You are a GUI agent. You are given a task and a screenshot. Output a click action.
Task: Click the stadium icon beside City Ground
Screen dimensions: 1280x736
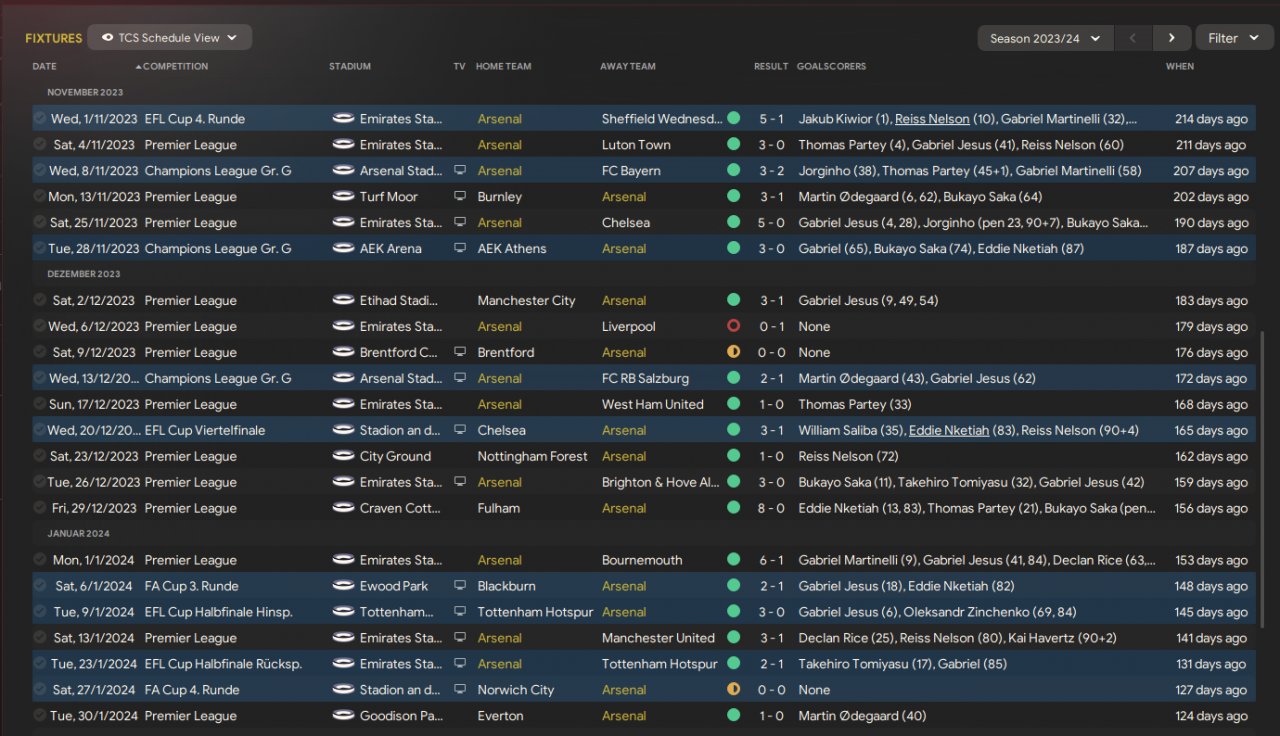343,457
